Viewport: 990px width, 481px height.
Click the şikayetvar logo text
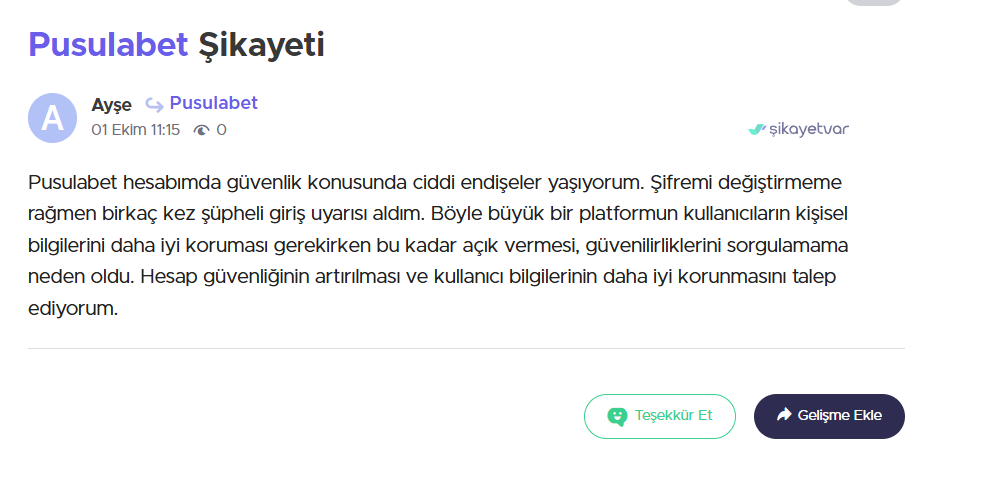809,129
